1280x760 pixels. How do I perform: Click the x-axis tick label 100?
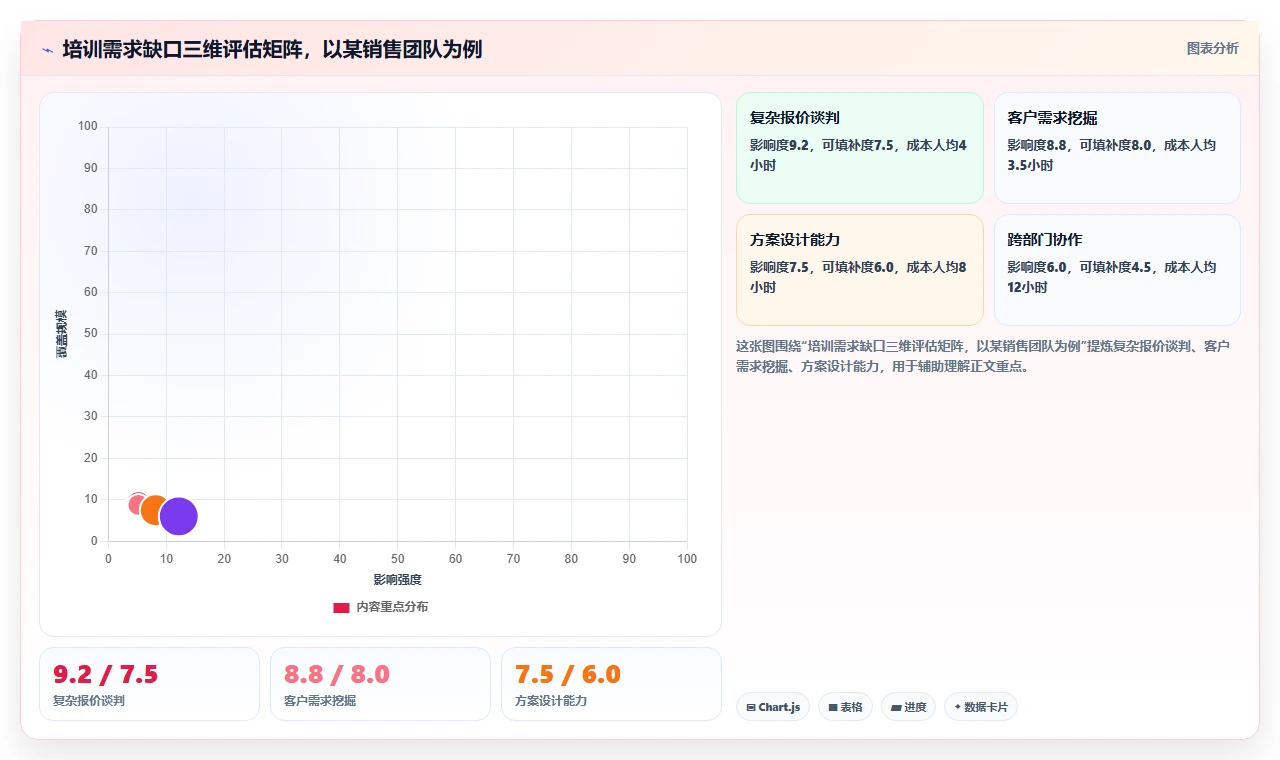click(687, 559)
